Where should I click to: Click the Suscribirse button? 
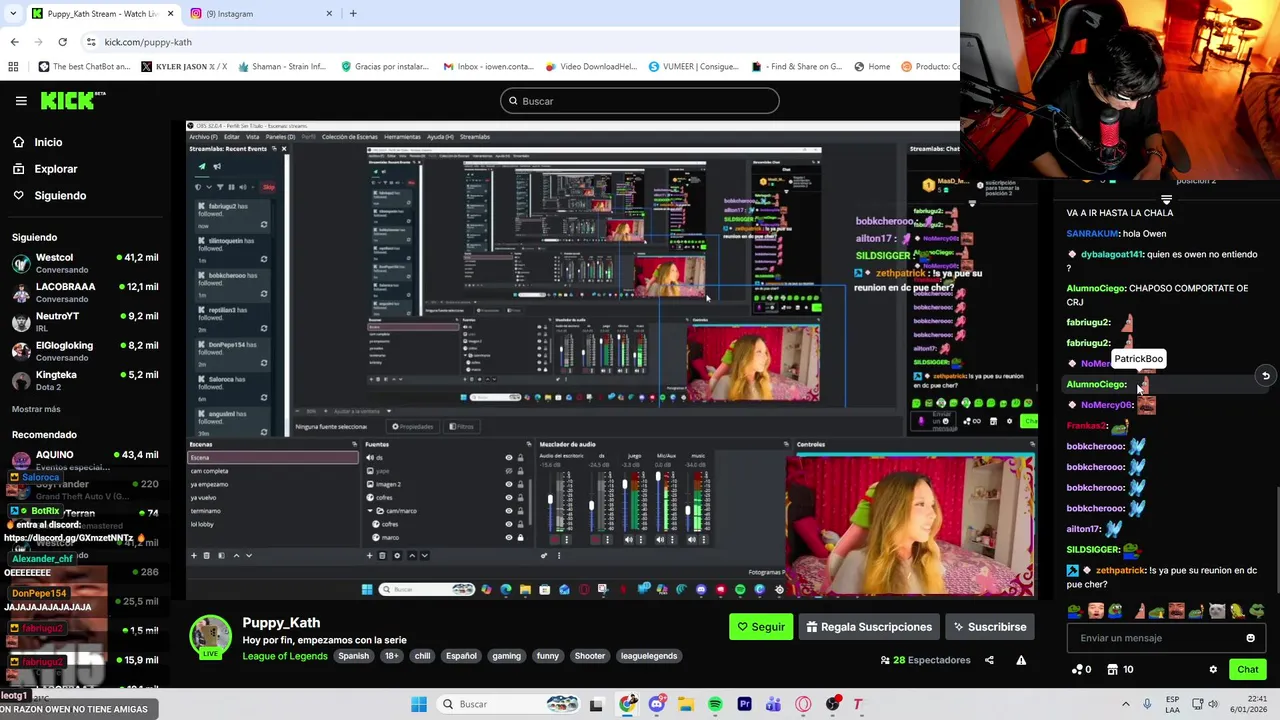click(989, 627)
